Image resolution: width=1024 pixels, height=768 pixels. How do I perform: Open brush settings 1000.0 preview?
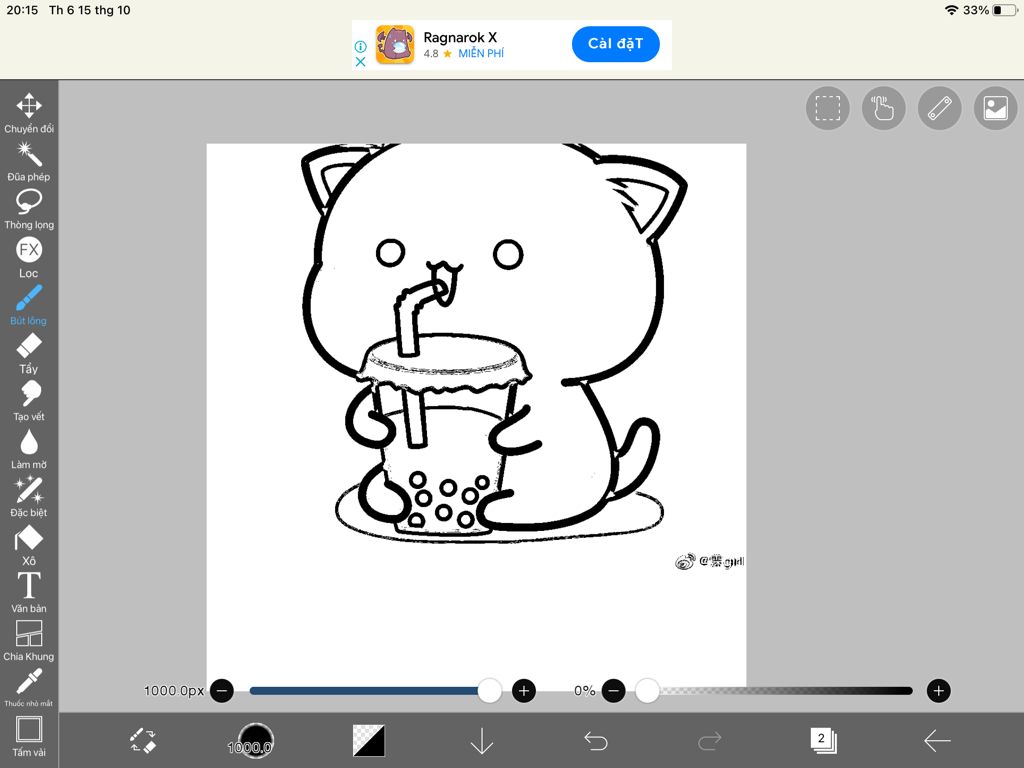(x=255, y=741)
